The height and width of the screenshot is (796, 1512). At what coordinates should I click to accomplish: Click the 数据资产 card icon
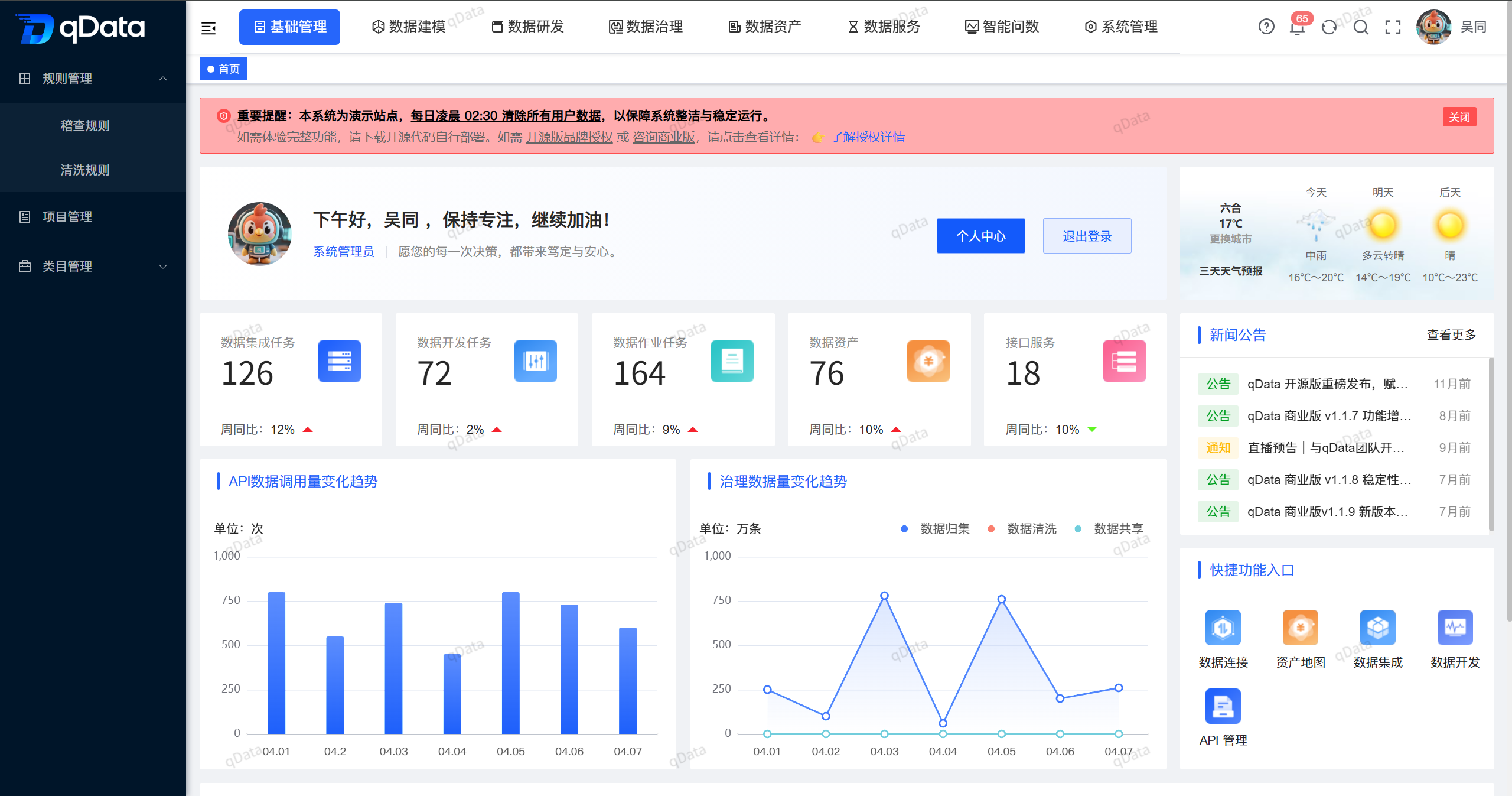(928, 361)
